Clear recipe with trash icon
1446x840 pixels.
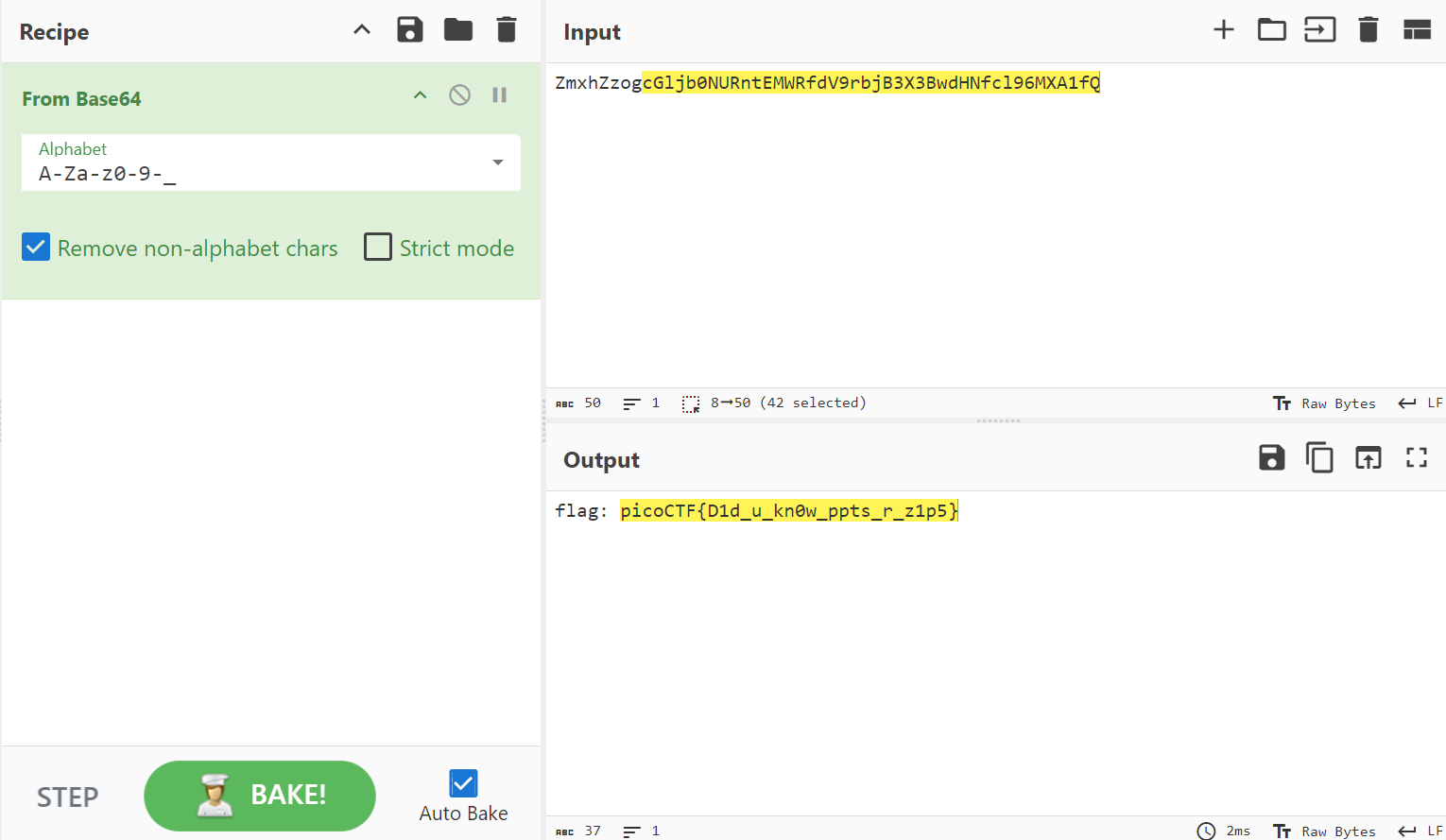pyautogui.click(x=507, y=30)
